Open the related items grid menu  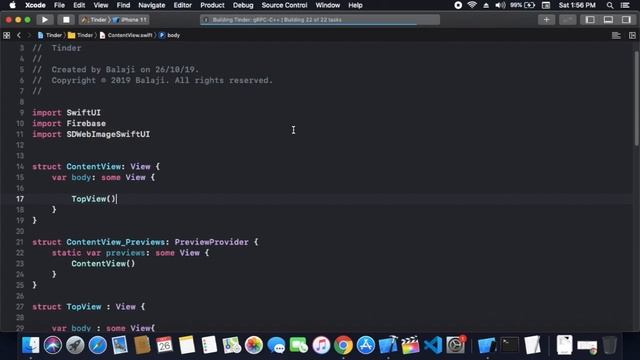pos(7,36)
